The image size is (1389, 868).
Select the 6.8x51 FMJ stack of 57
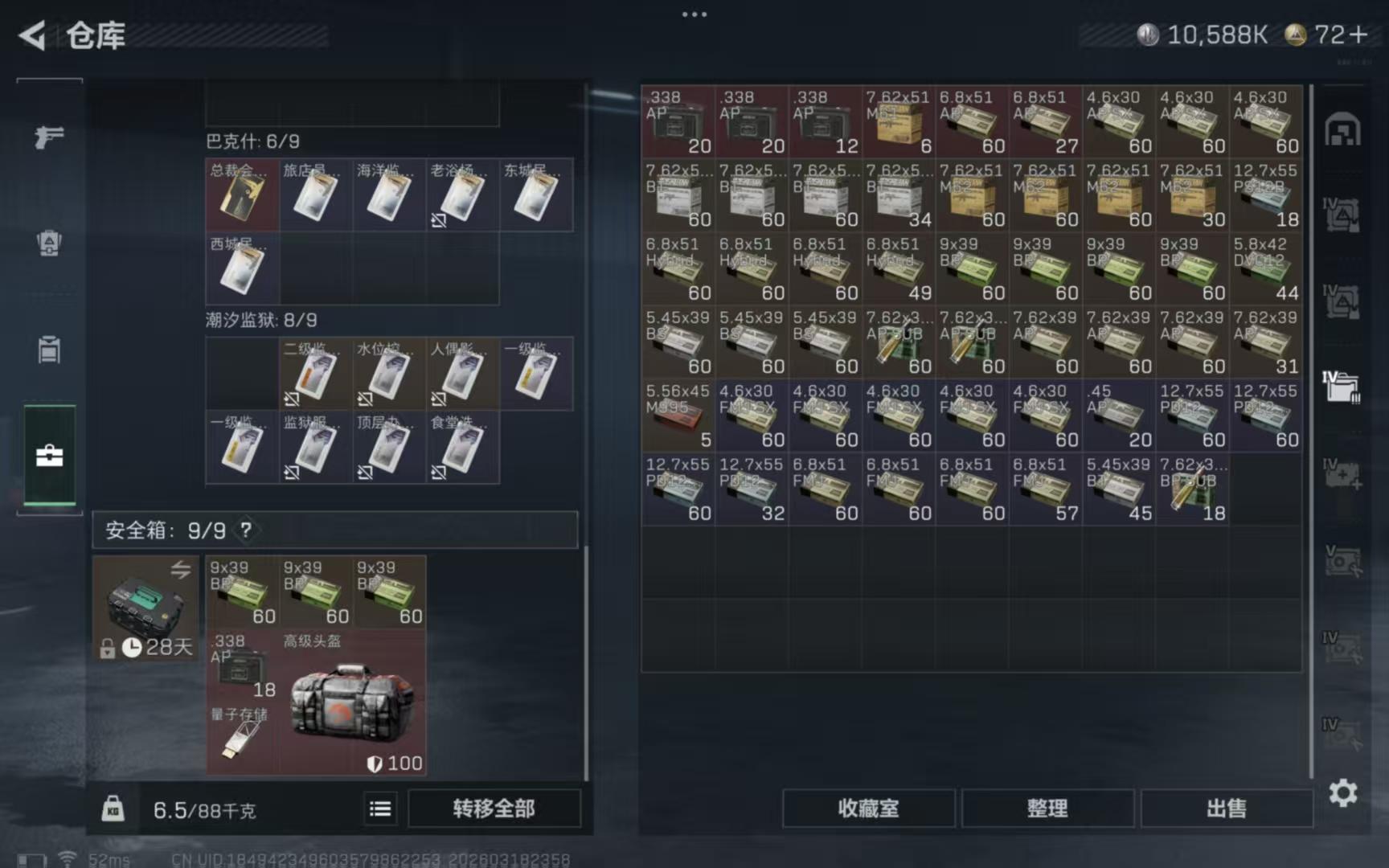pos(1046,489)
